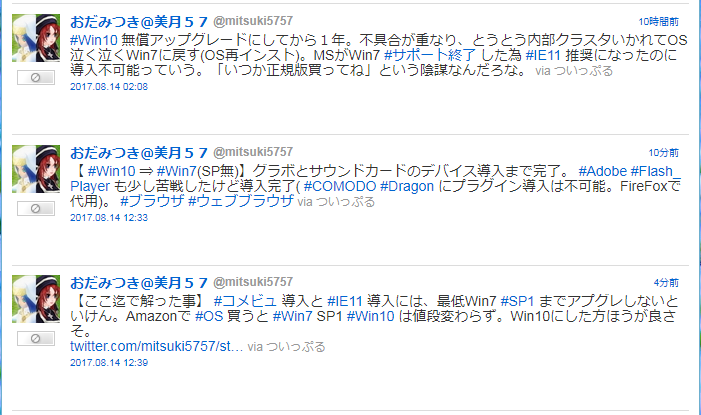Click the block icon under first tweet avatar
Image resolution: width=701 pixels, height=415 pixels.
(36, 78)
